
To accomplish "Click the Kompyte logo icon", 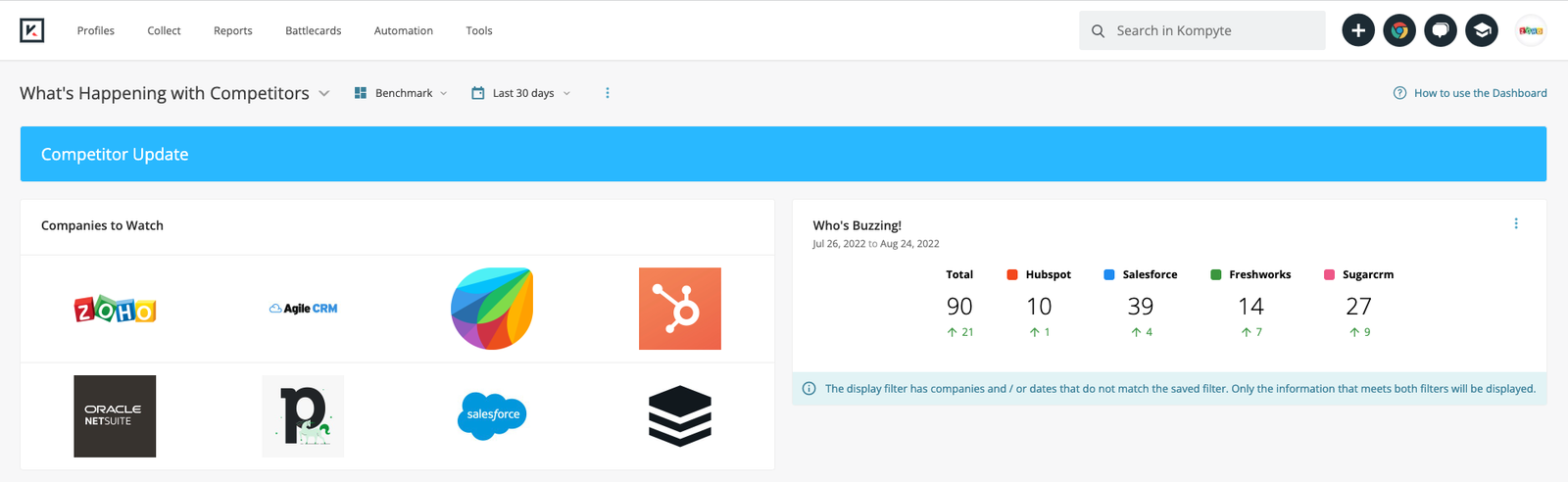I will click(x=32, y=30).
